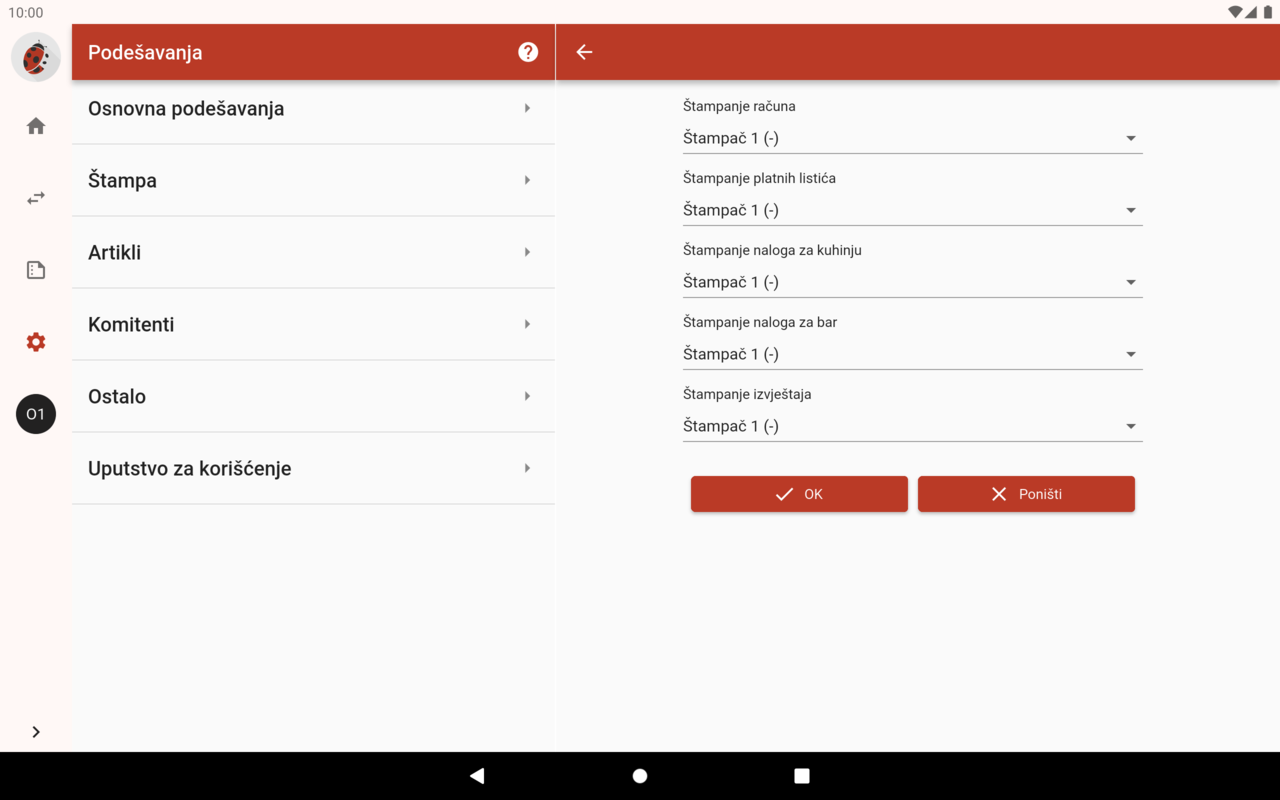Select the red settings gear icon

(36, 342)
